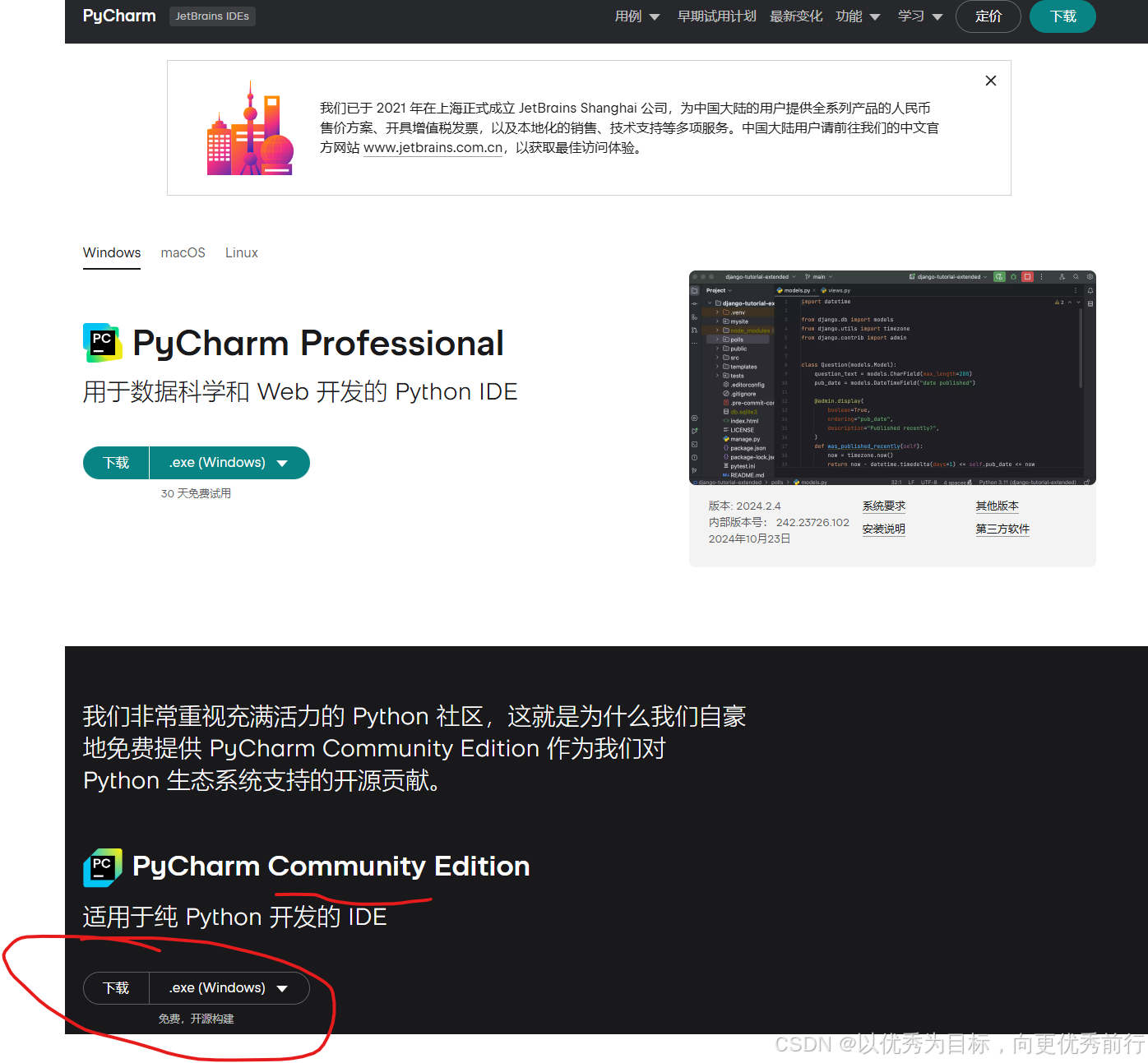
Task: Click the Shanghai skyline illustration in the banner
Action: click(249, 127)
